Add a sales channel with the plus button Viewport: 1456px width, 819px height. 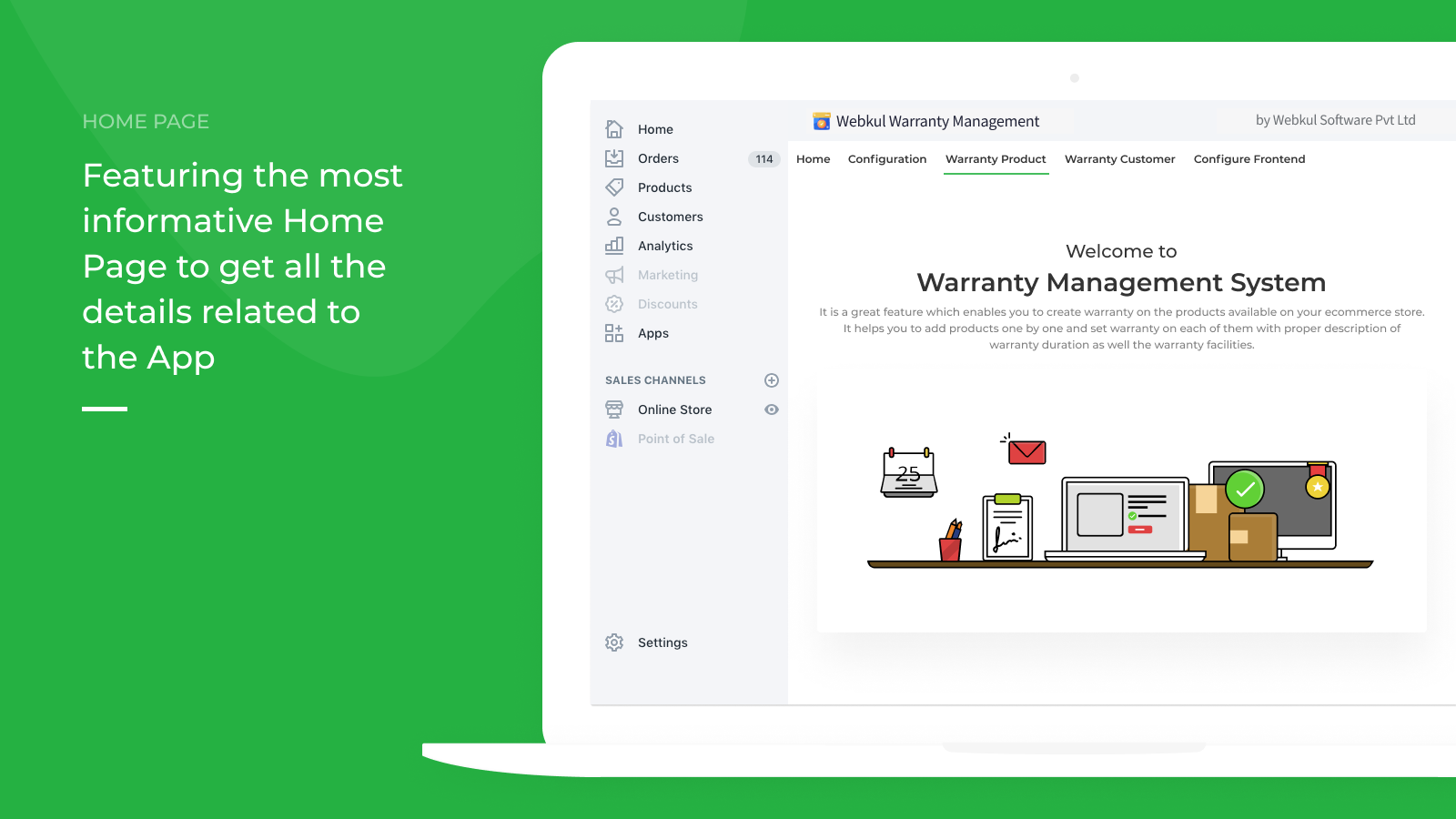771,379
